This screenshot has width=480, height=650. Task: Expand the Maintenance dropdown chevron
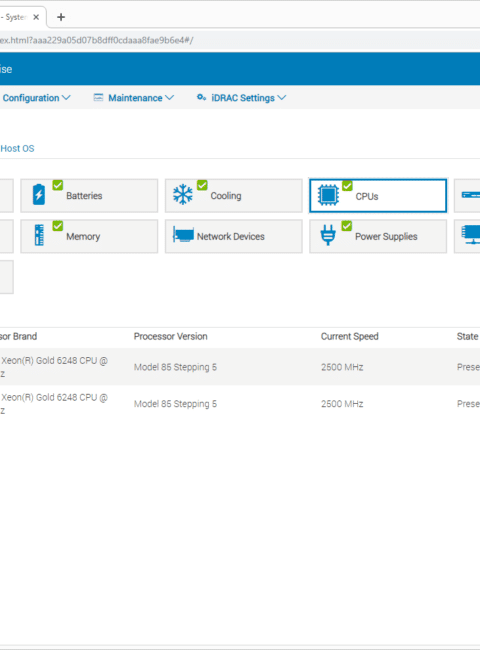(x=169, y=98)
